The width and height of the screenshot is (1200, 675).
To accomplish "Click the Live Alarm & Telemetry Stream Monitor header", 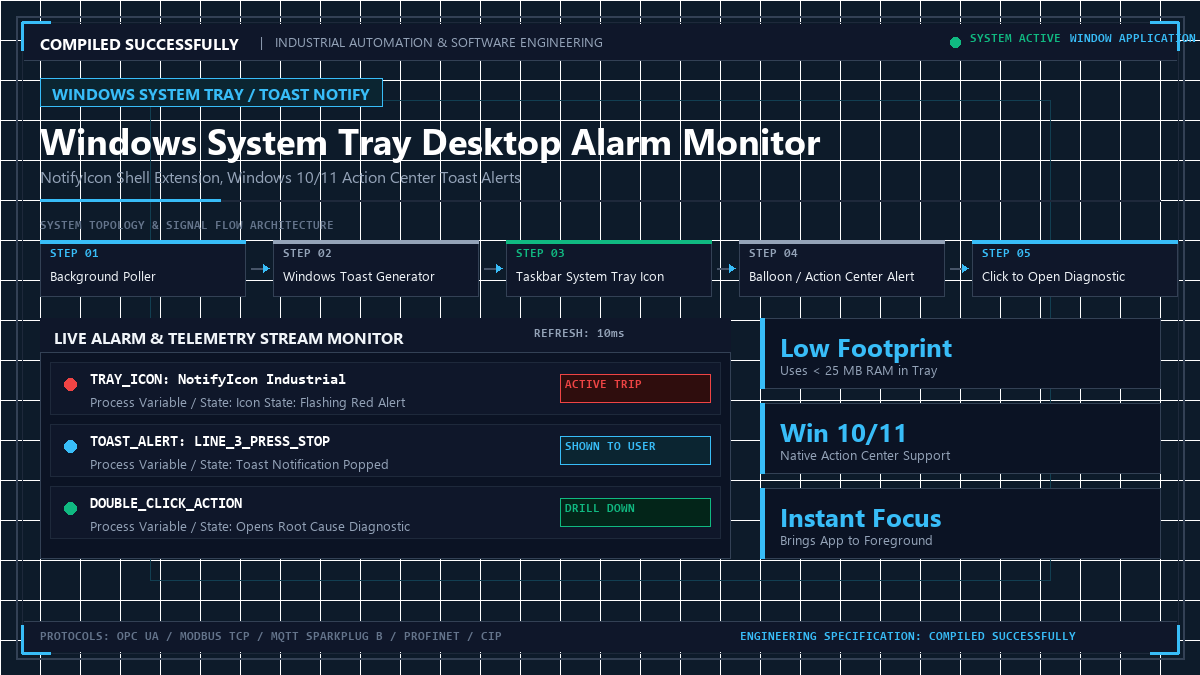I will (x=229, y=339).
